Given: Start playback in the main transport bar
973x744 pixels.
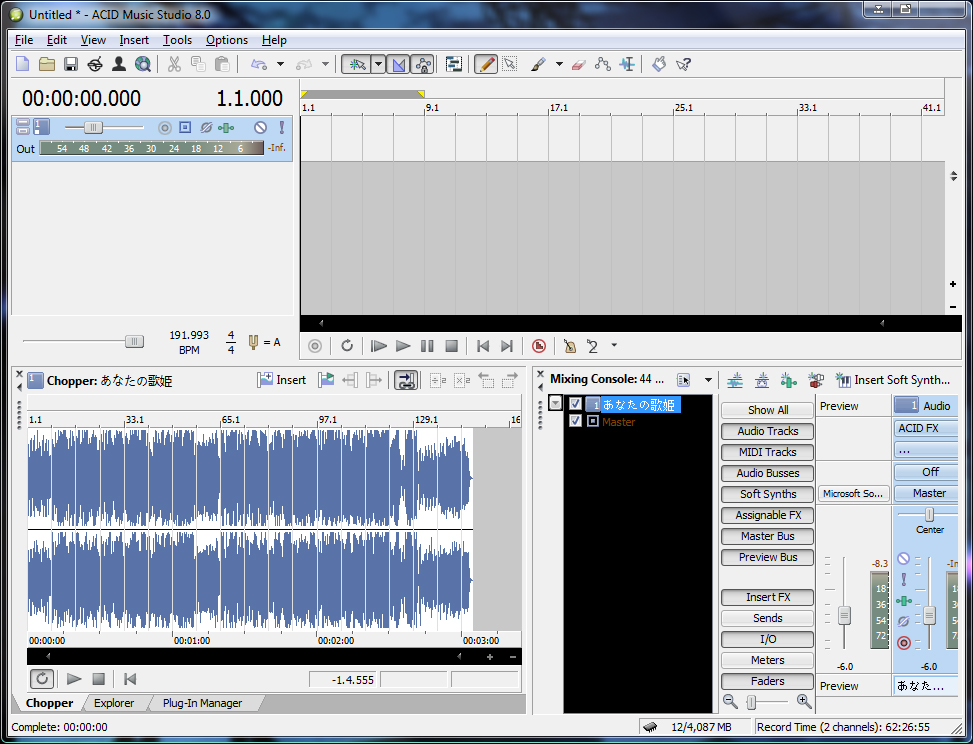Looking at the screenshot, I should (x=403, y=346).
